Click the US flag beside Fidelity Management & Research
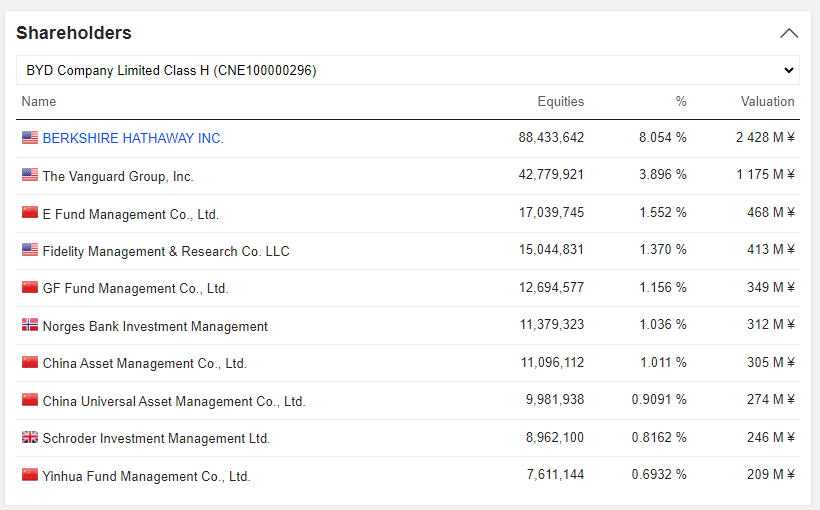 pos(30,250)
